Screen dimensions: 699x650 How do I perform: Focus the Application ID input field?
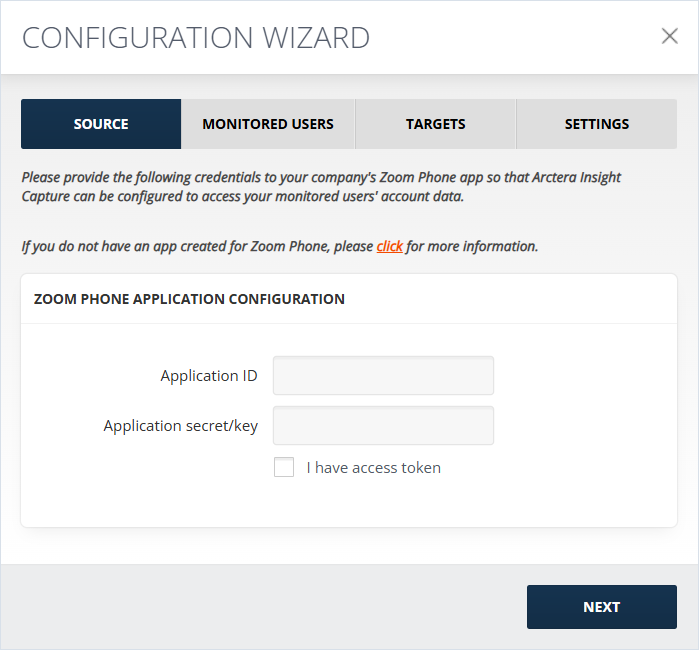point(383,375)
